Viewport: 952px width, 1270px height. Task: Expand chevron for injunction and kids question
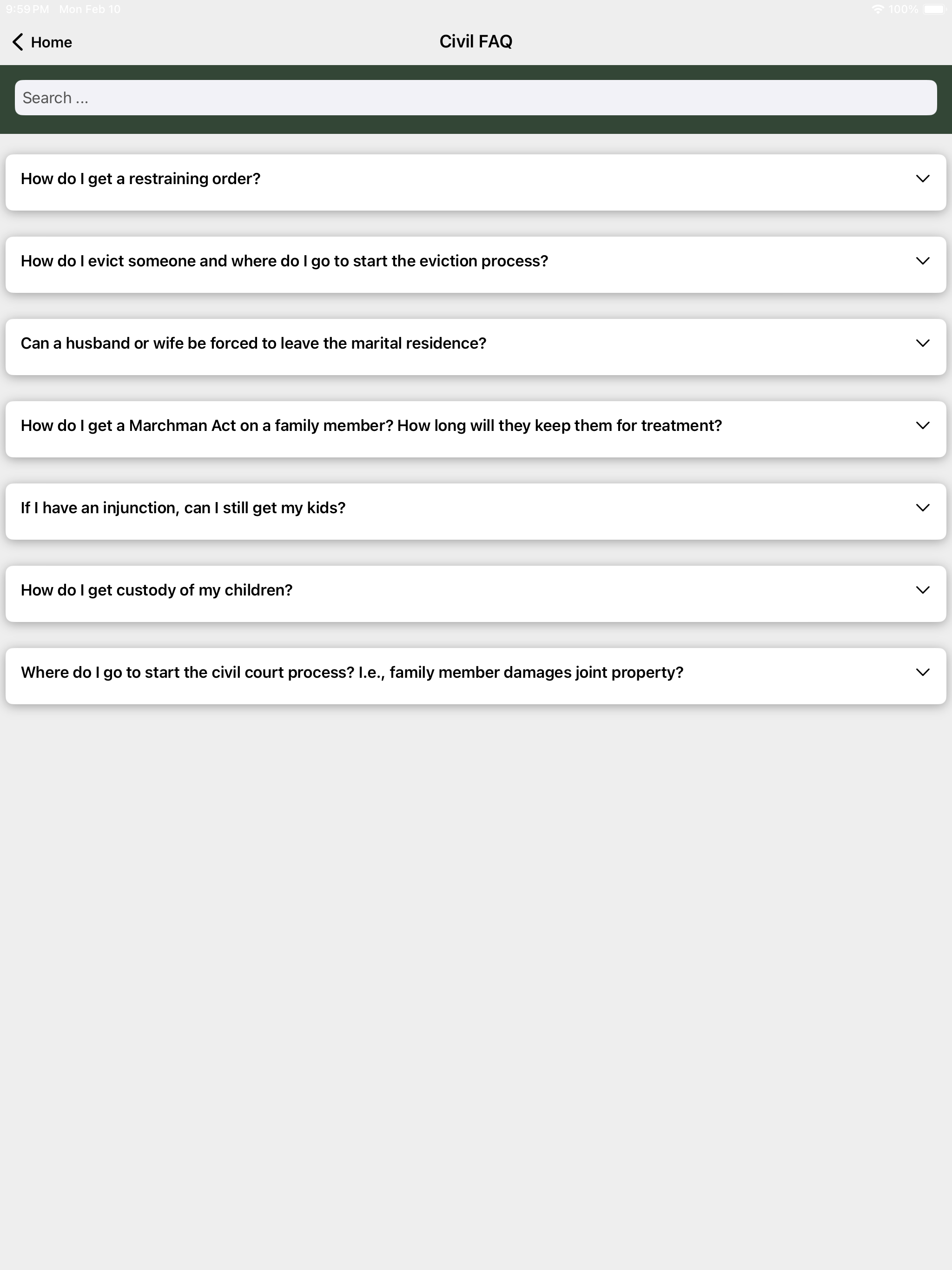922,508
